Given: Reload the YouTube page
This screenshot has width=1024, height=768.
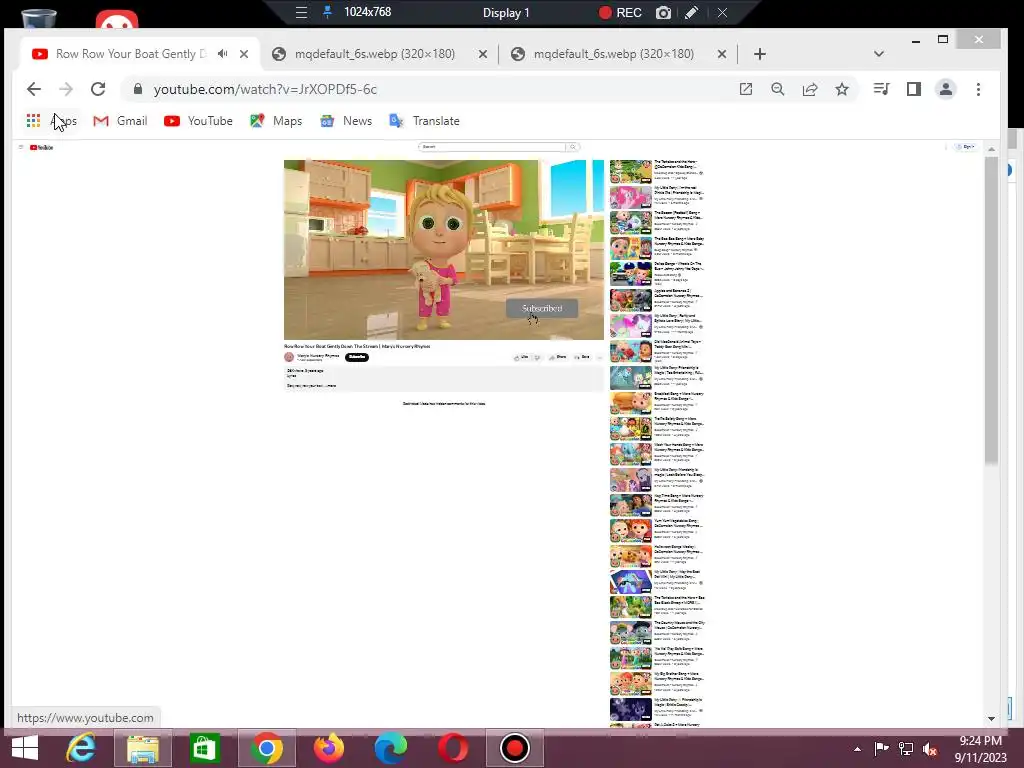Looking at the screenshot, I should (x=98, y=89).
